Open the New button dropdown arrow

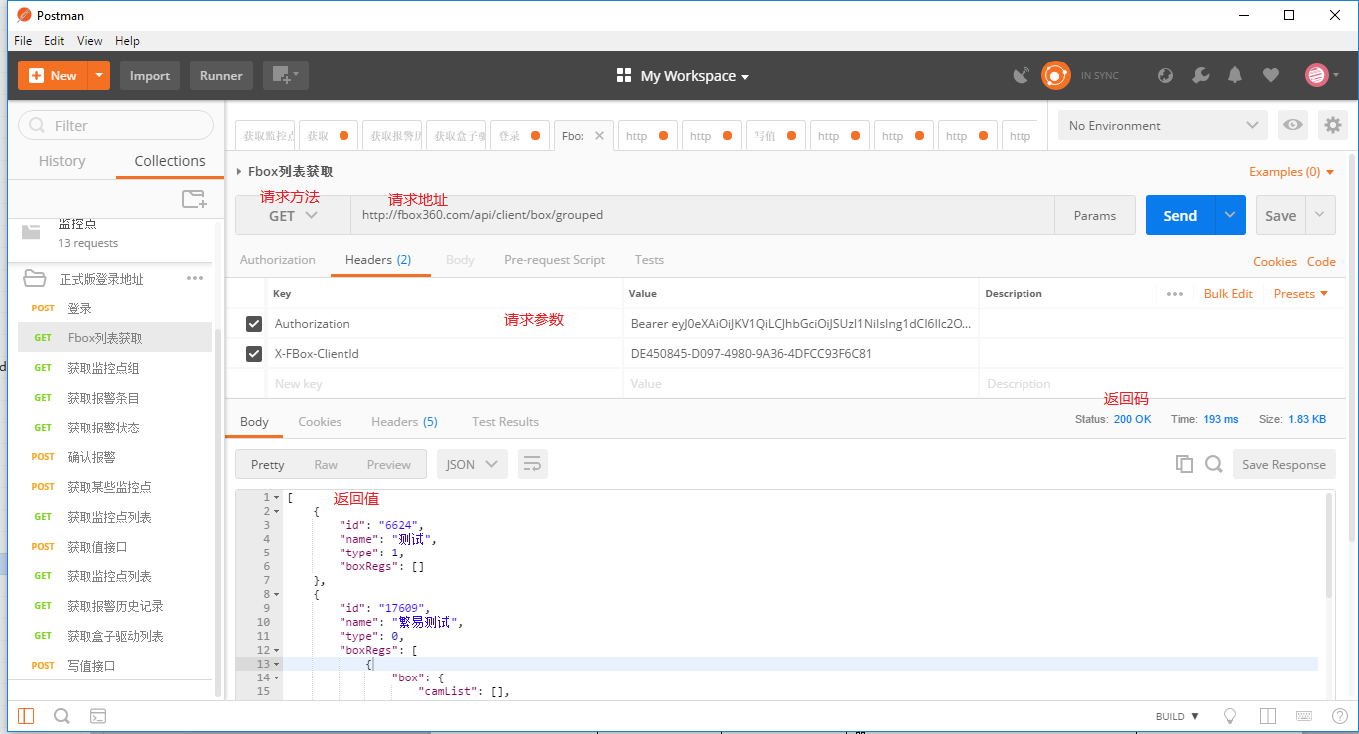(x=99, y=75)
